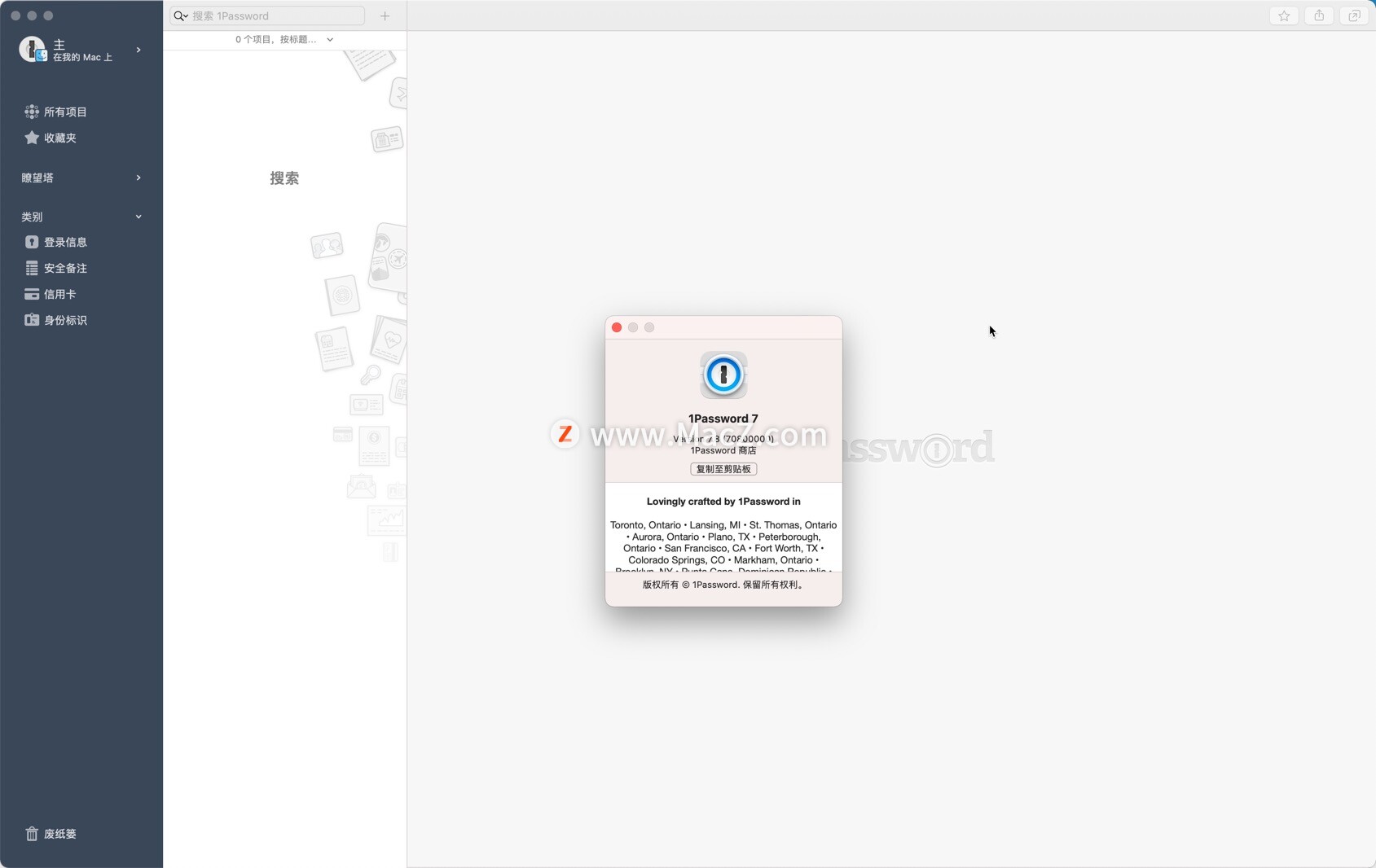Open the All Items (所有项目) category
This screenshot has width=1376, height=868.
(x=55, y=112)
